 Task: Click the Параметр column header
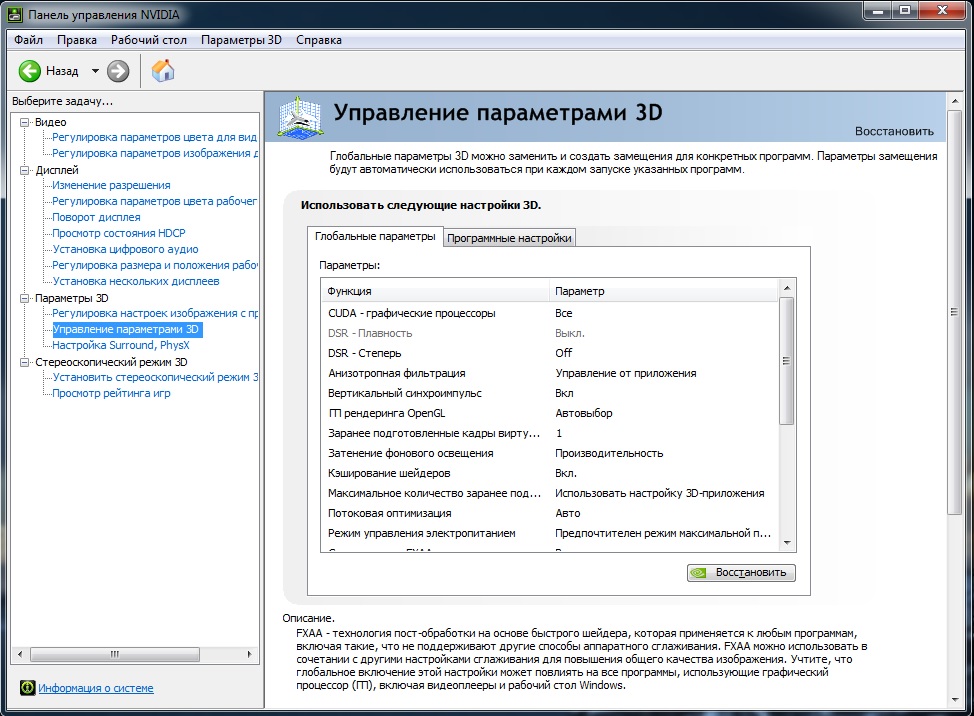(x=663, y=291)
